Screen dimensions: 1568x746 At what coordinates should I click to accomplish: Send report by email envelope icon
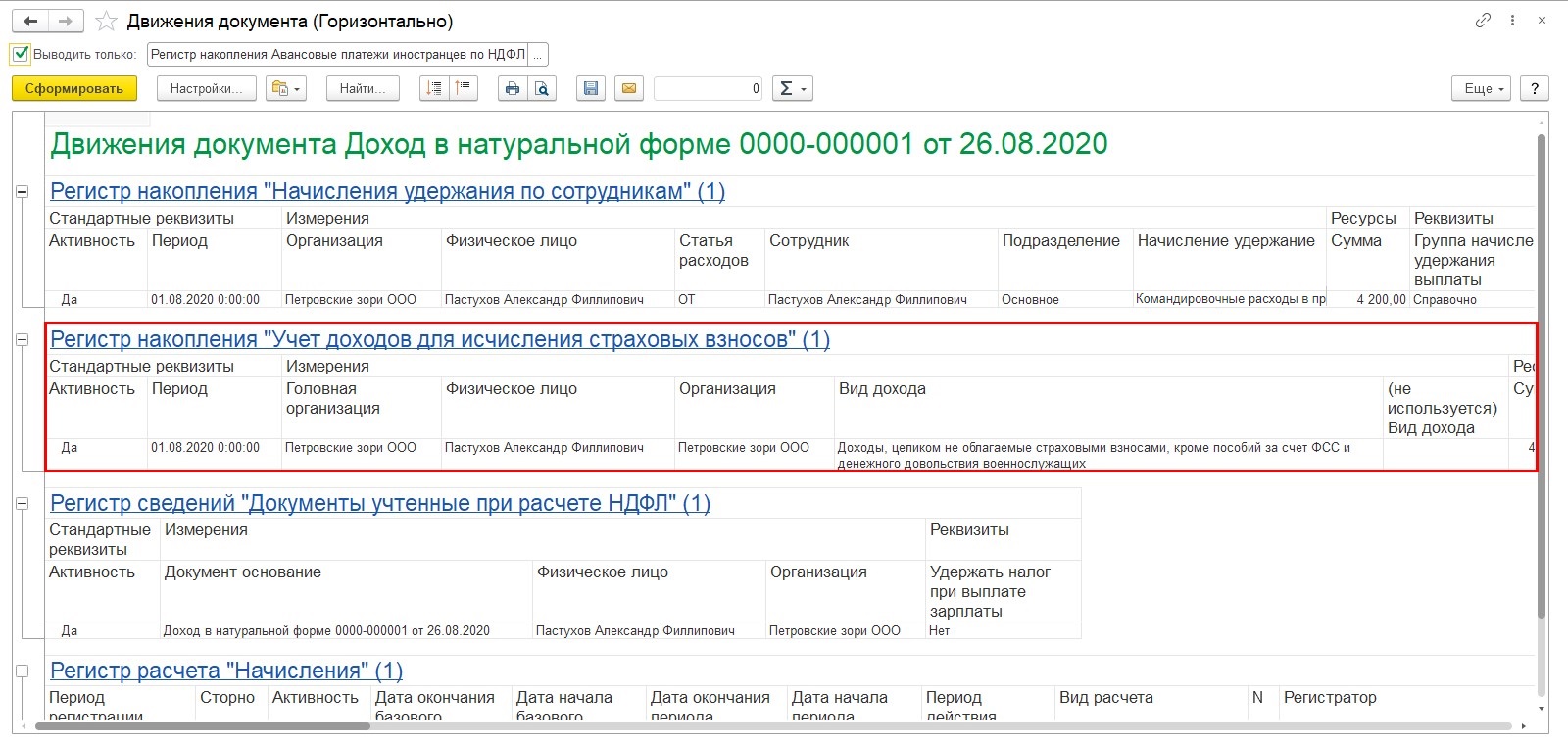coord(629,88)
